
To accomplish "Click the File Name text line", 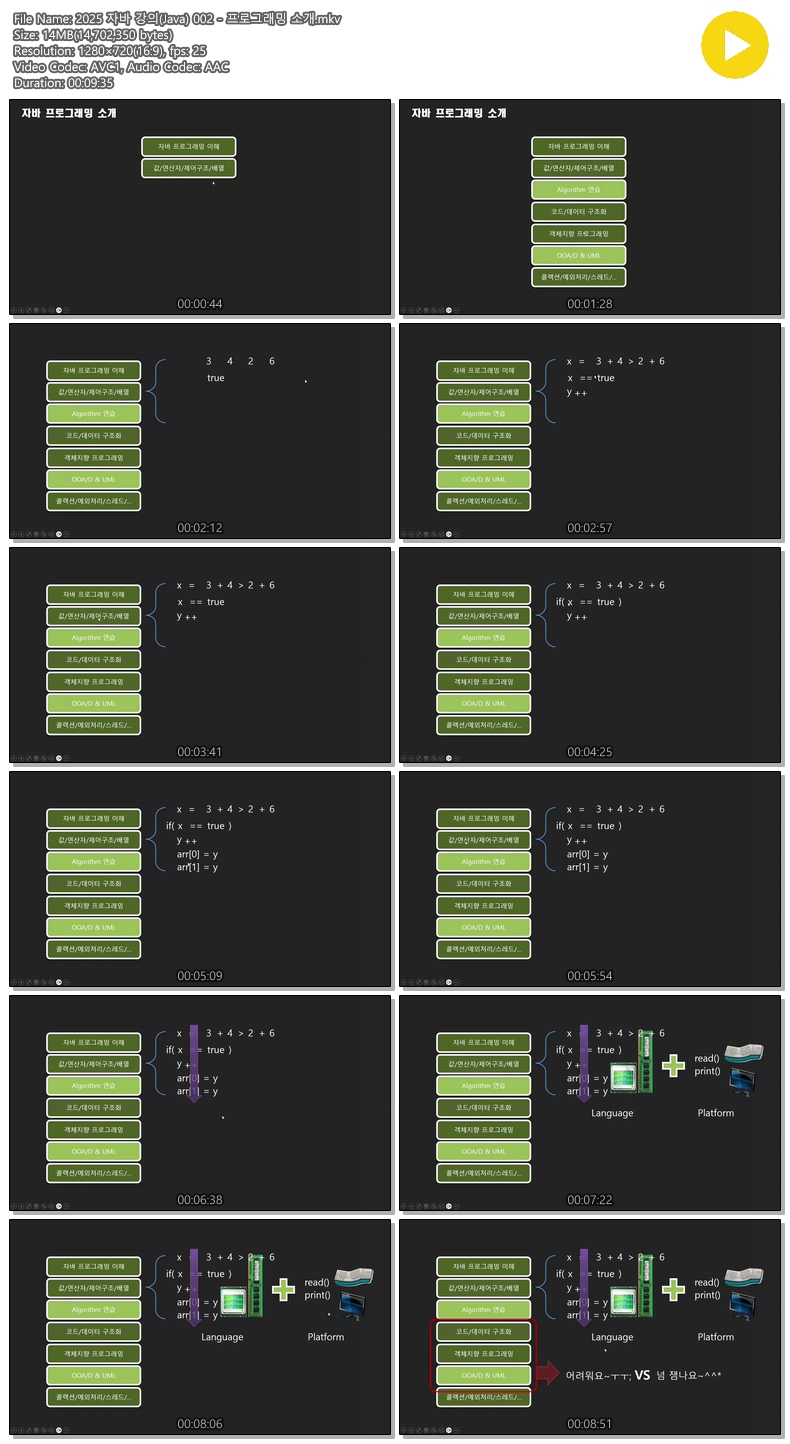I will [x=177, y=18].
